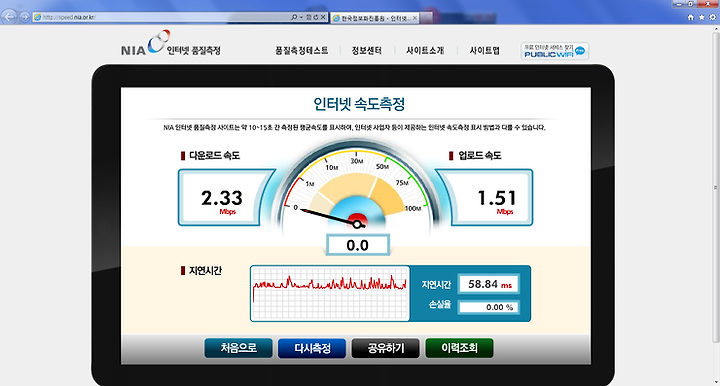Screen dimensions: 720x386
Task: Click the 이력조회 button
Action: coord(459,348)
